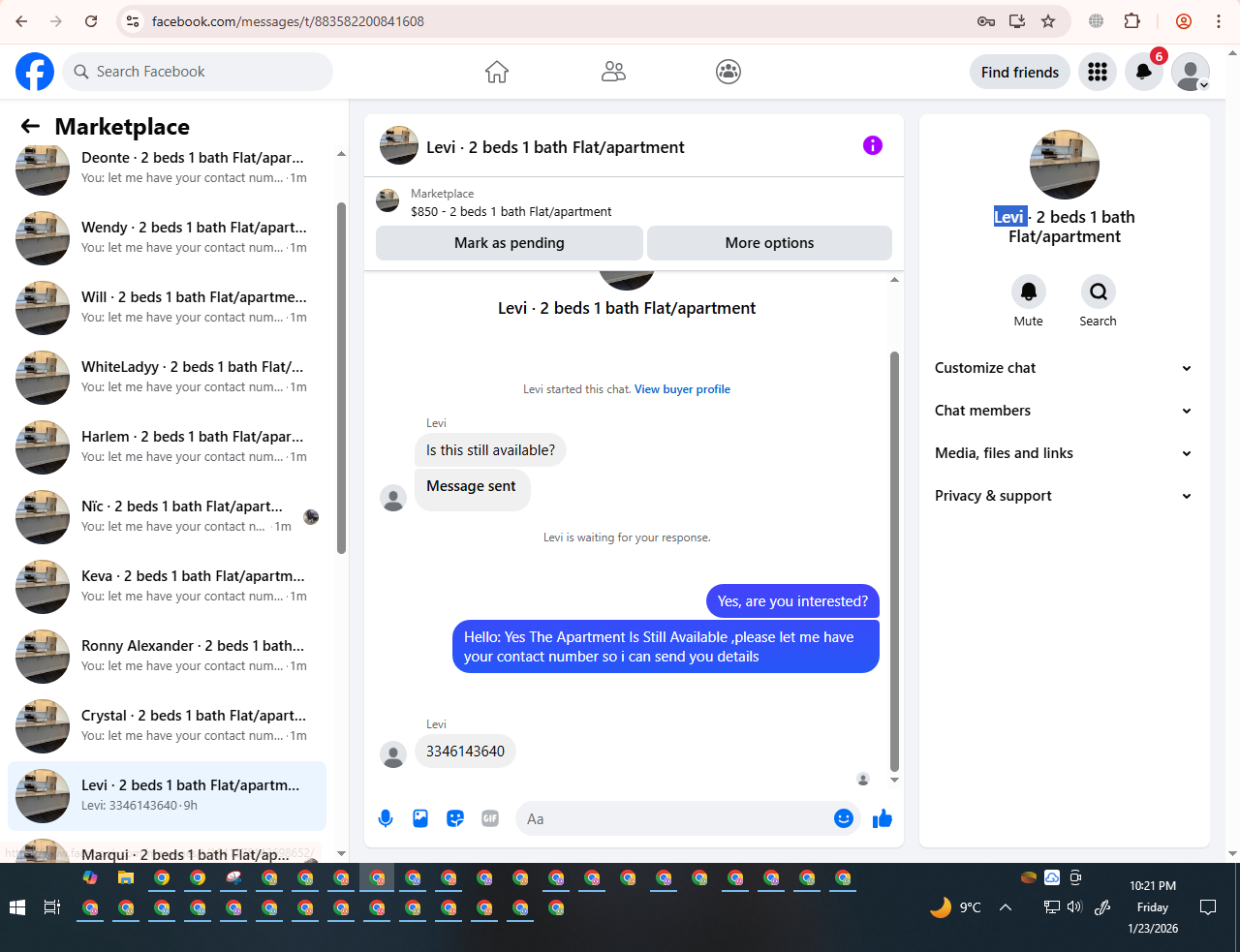This screenshot has width=1240, height=952.
Task: Show hidden system tray icons chevron
Action: (1006, 907)
